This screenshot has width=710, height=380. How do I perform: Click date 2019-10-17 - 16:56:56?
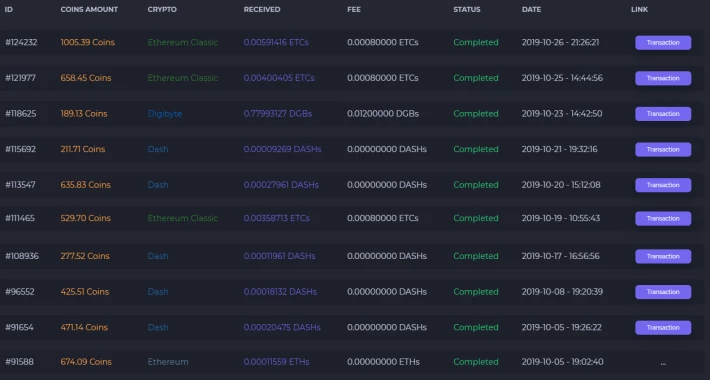561,256
